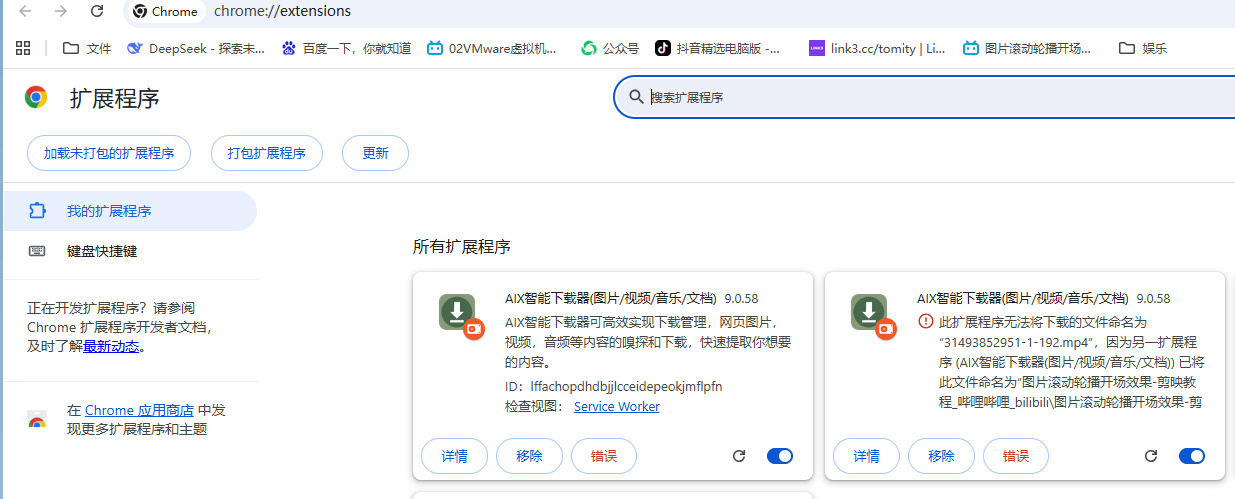This screenshot has width=1235, height=499.
Task: Open the link3.cc/tomity bookmark
Action: tap(877, 48)
